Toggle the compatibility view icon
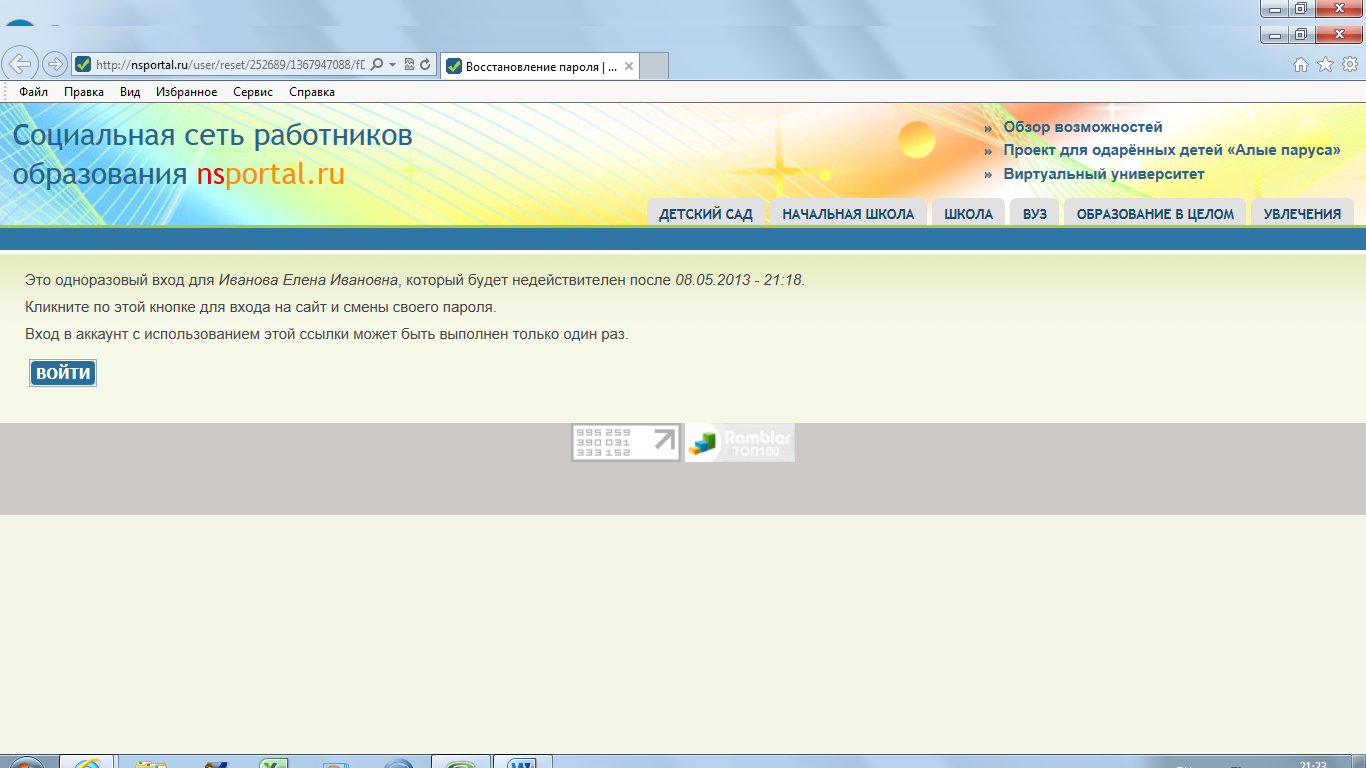This screenshot has height=768, width=1366. click(x=410, y=65)
